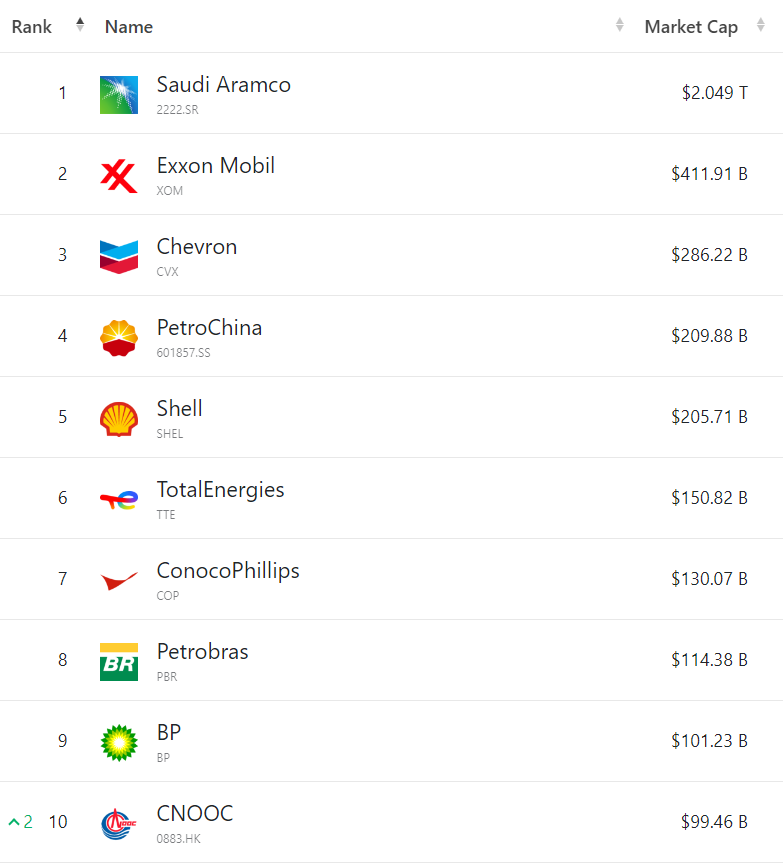Click the Shell company name

(179, 408)
